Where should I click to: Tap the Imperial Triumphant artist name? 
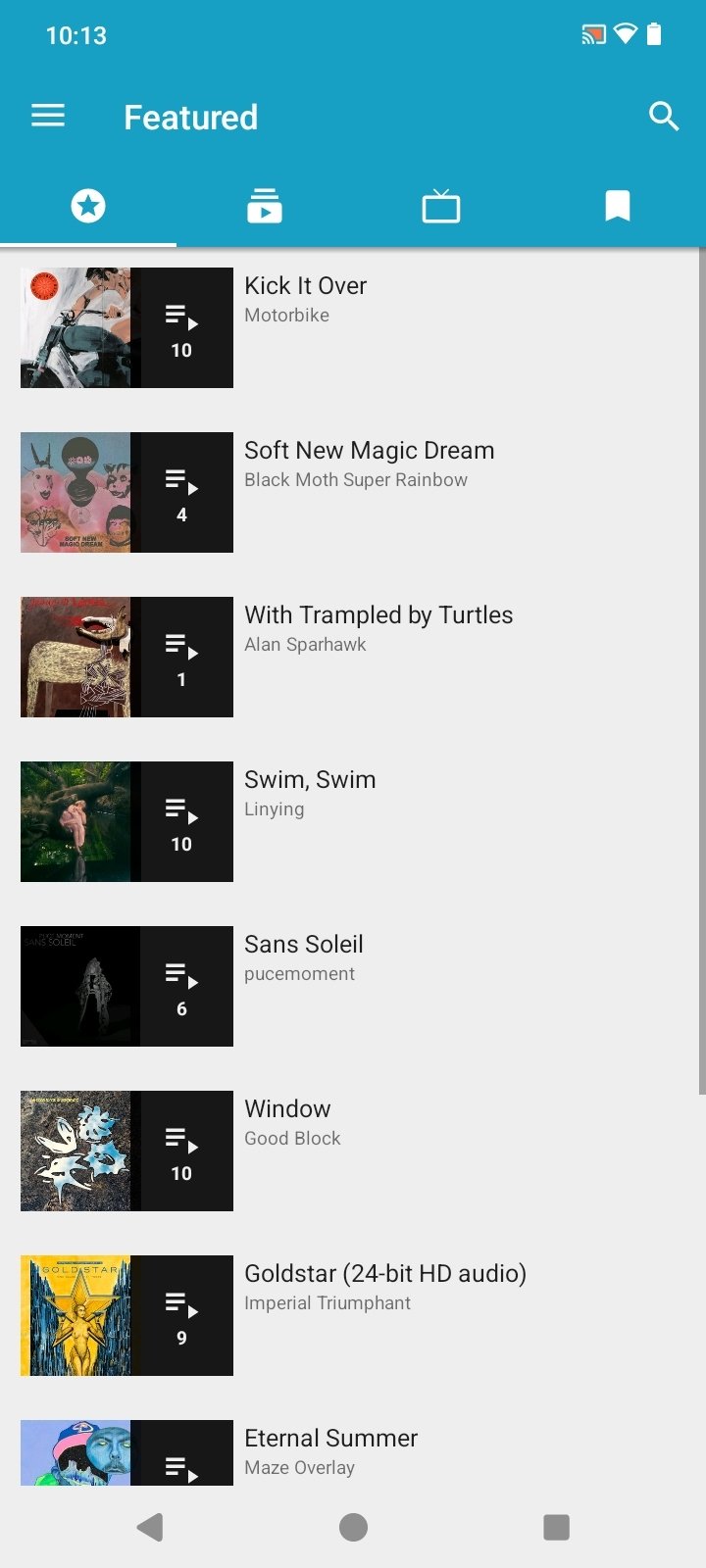[328, 1303]
